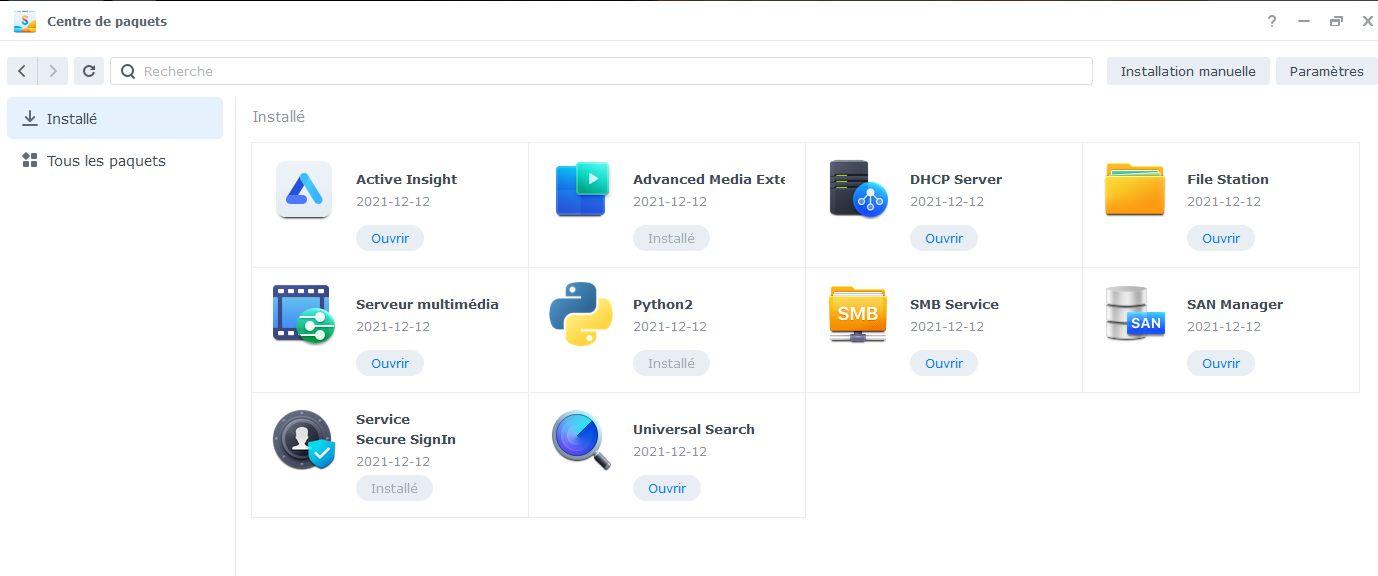Click the SAN Manager package title

click(x=1235, y=304)
